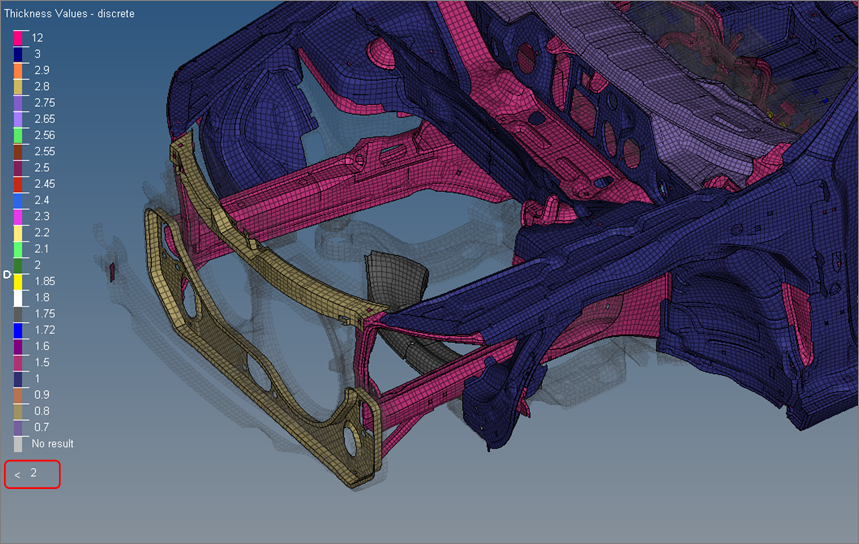The height and width of the screenshot is (544, 859).
Task: Click legend value text 0.7
Action: [x=42, y=427]
